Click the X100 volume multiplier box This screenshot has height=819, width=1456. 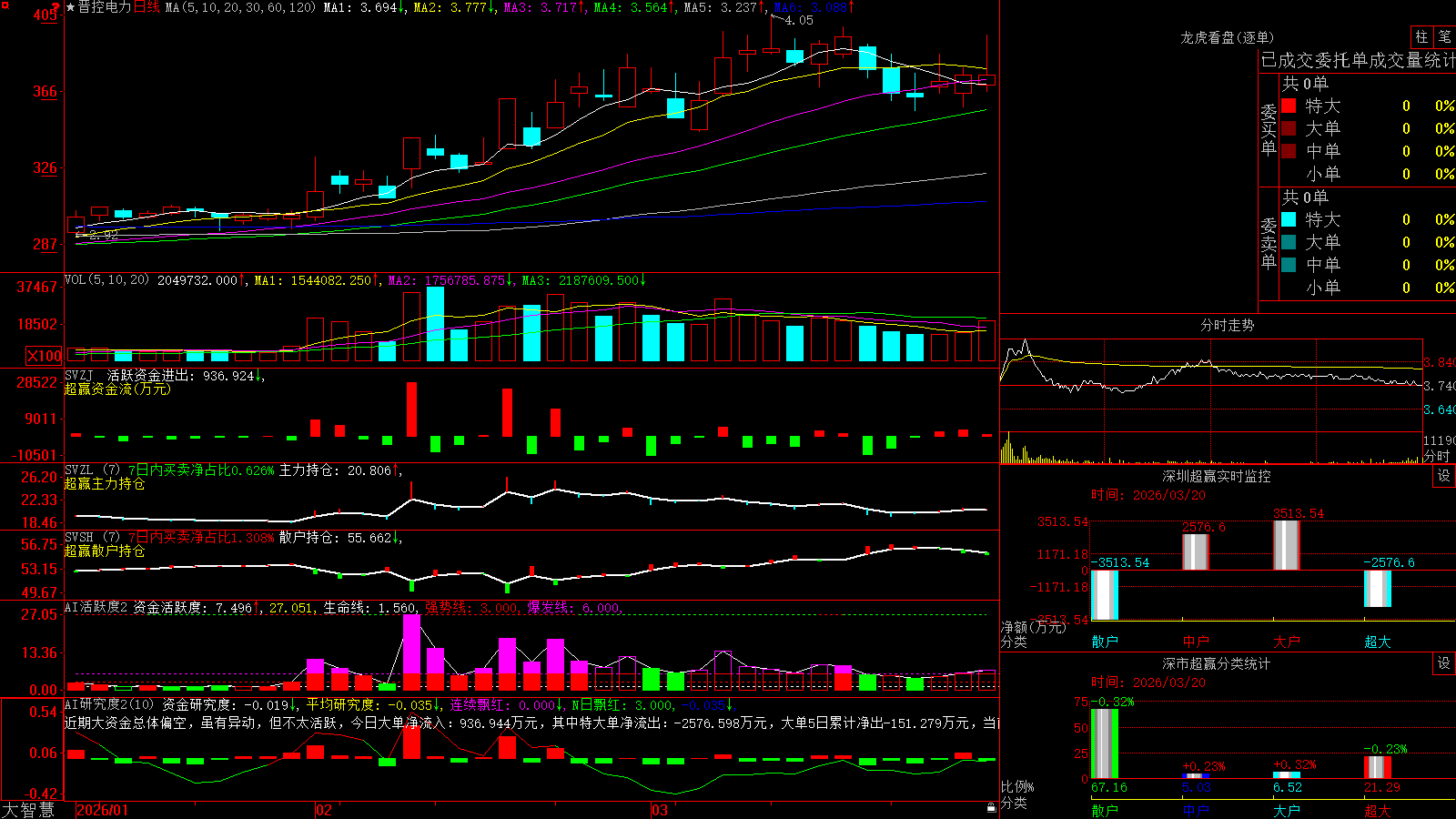tap(45, 357)
